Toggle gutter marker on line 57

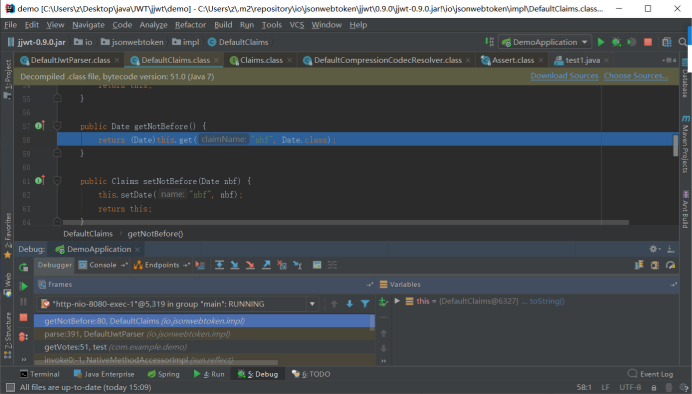40,126
